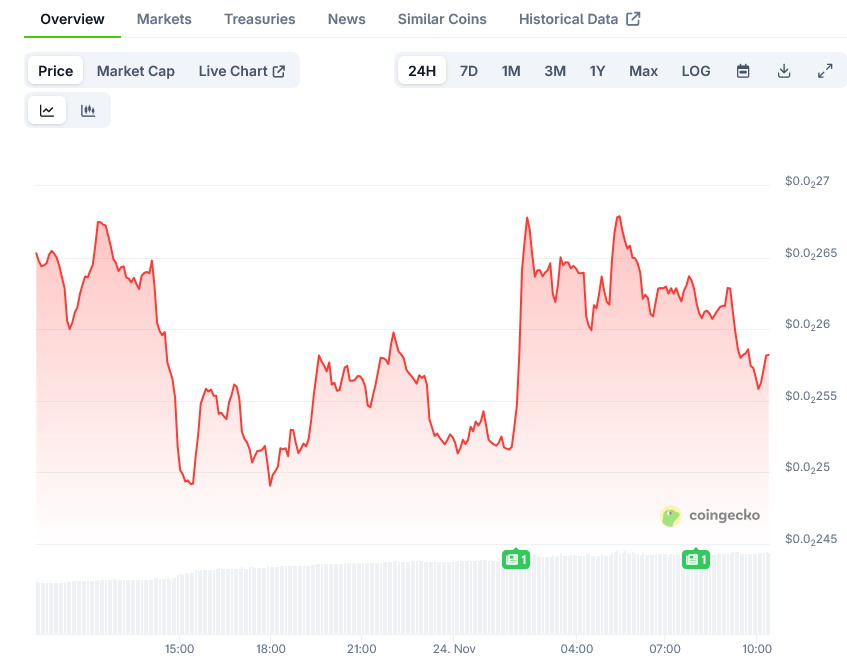Open the calendar date range picker
The height and width of the screenshot is (672, 847).
click(x=742, y=70)
